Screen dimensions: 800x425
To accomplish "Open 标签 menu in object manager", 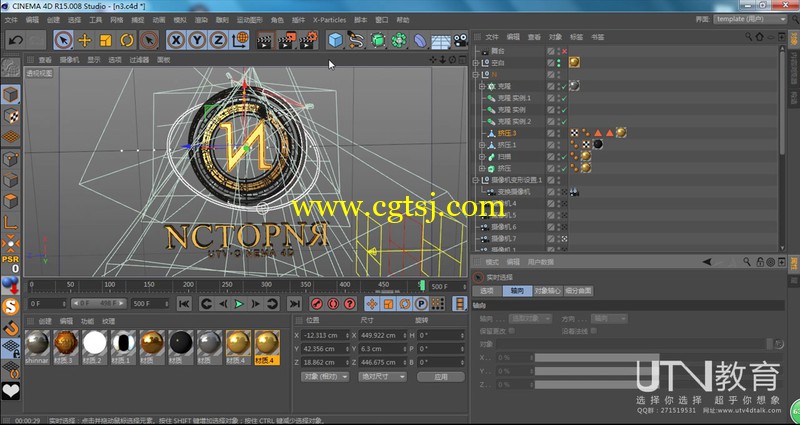I will pyautogui.click(x=577, y=37).
